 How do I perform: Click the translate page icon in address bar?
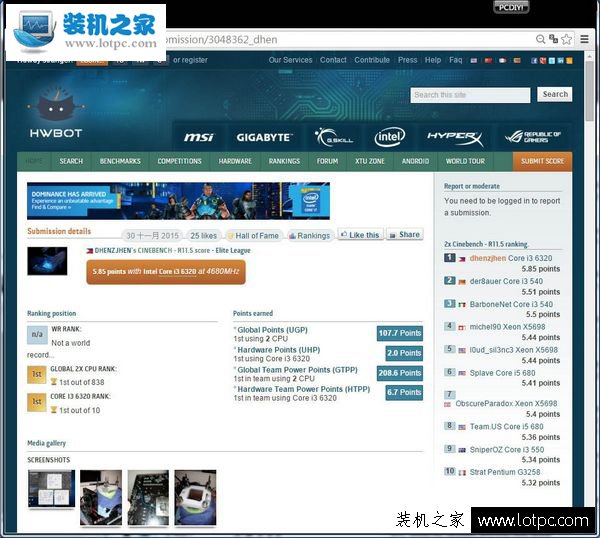tap(553, 39)
